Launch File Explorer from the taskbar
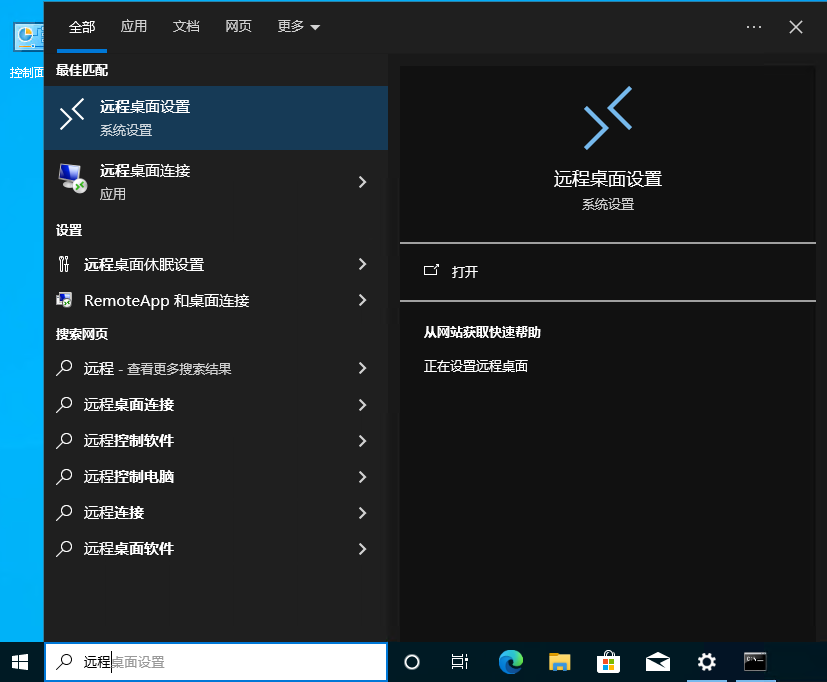 [560, 661]
